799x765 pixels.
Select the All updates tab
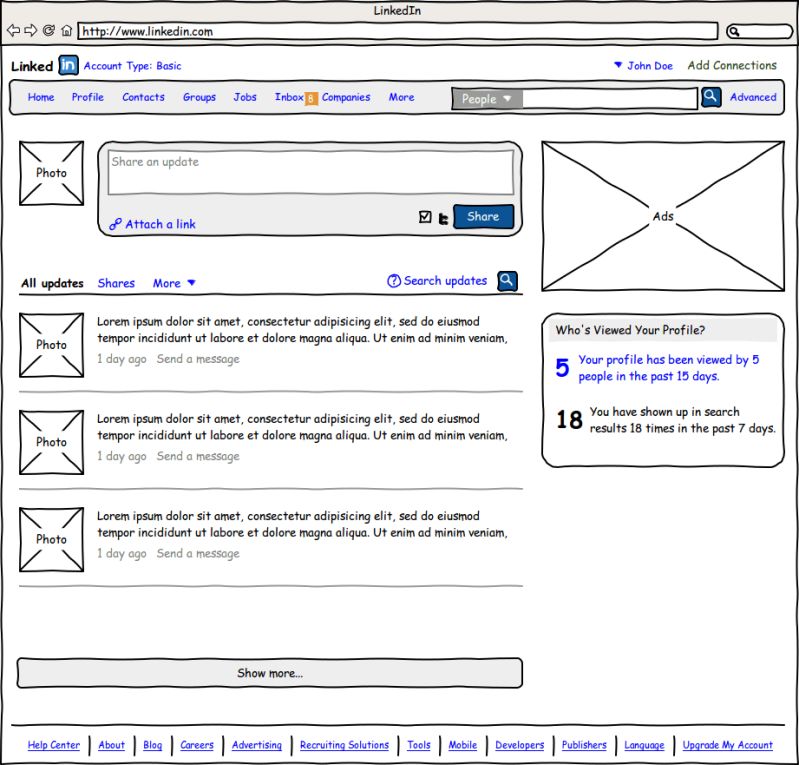click(52, 283)
